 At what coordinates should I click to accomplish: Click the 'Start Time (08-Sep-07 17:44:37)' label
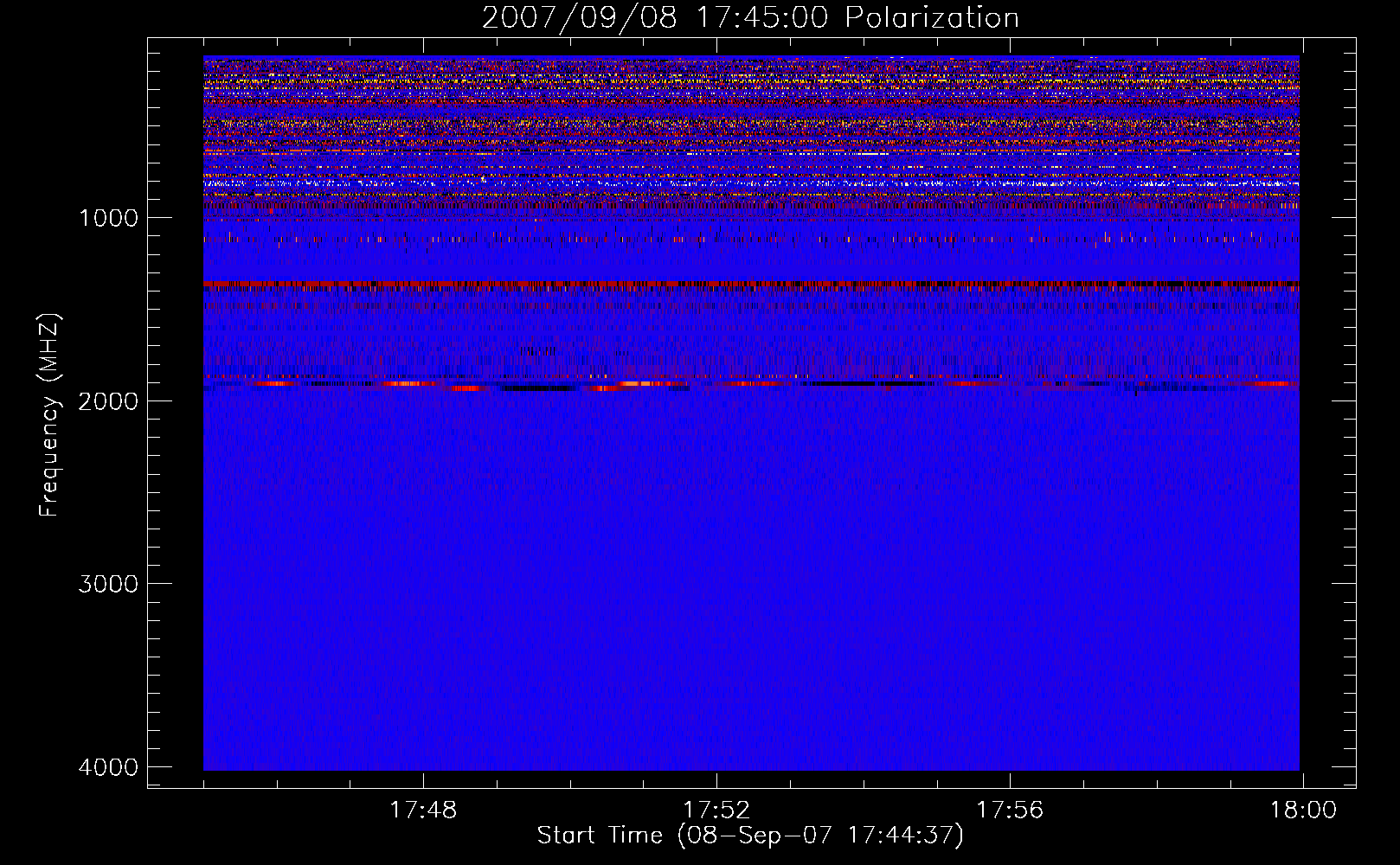(x=750, y=836)
